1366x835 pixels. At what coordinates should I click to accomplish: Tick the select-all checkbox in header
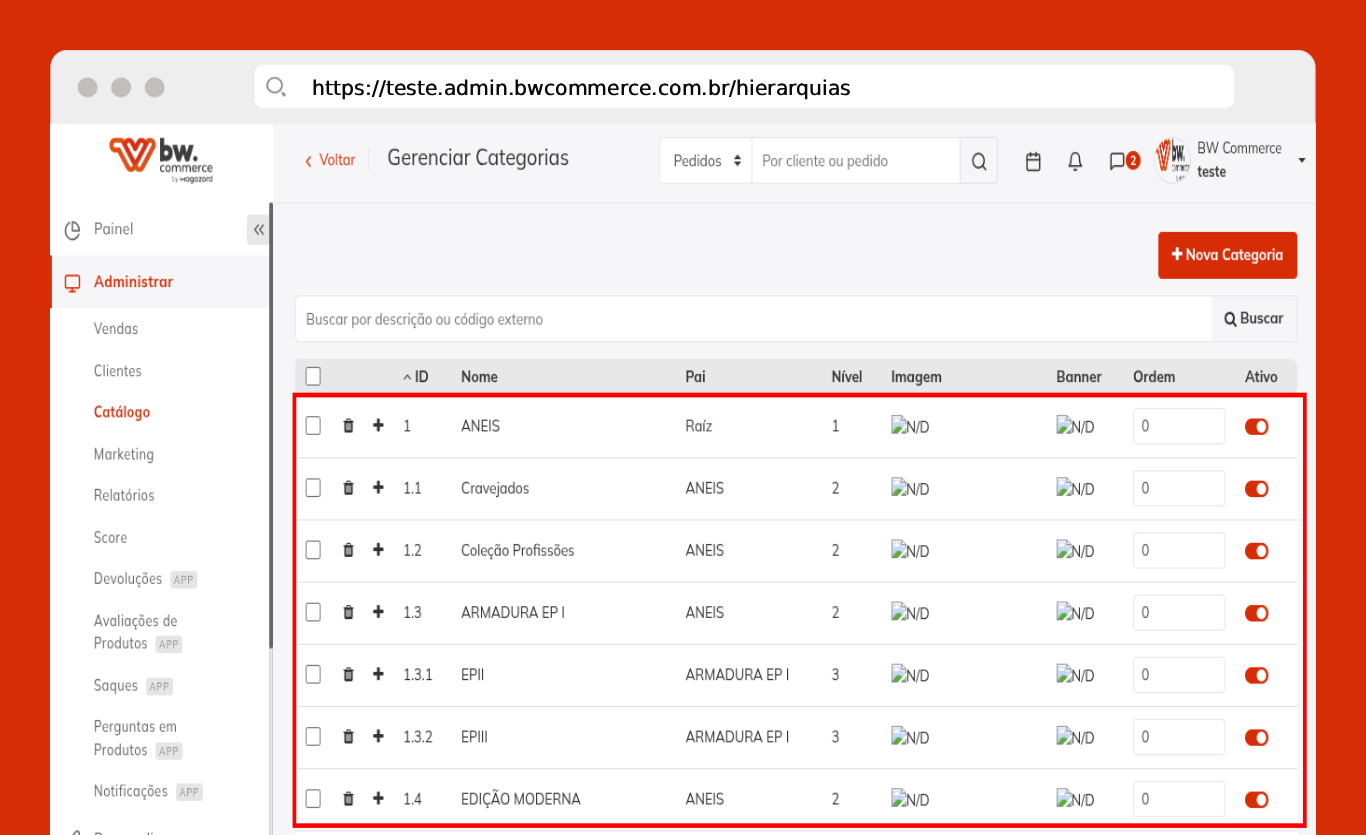(x=313, y=377)
